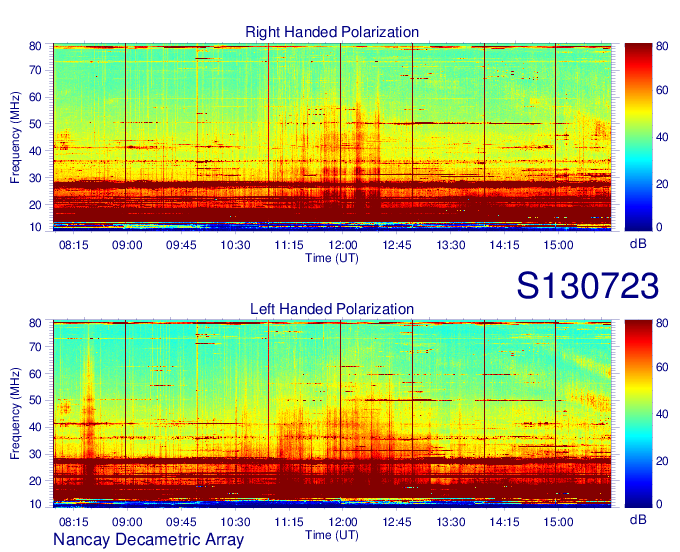Click 50 MHz tick on Right Handed frequency axis
Image resolution: width=680 pixels, height=552 pixels.
point(35,124)
